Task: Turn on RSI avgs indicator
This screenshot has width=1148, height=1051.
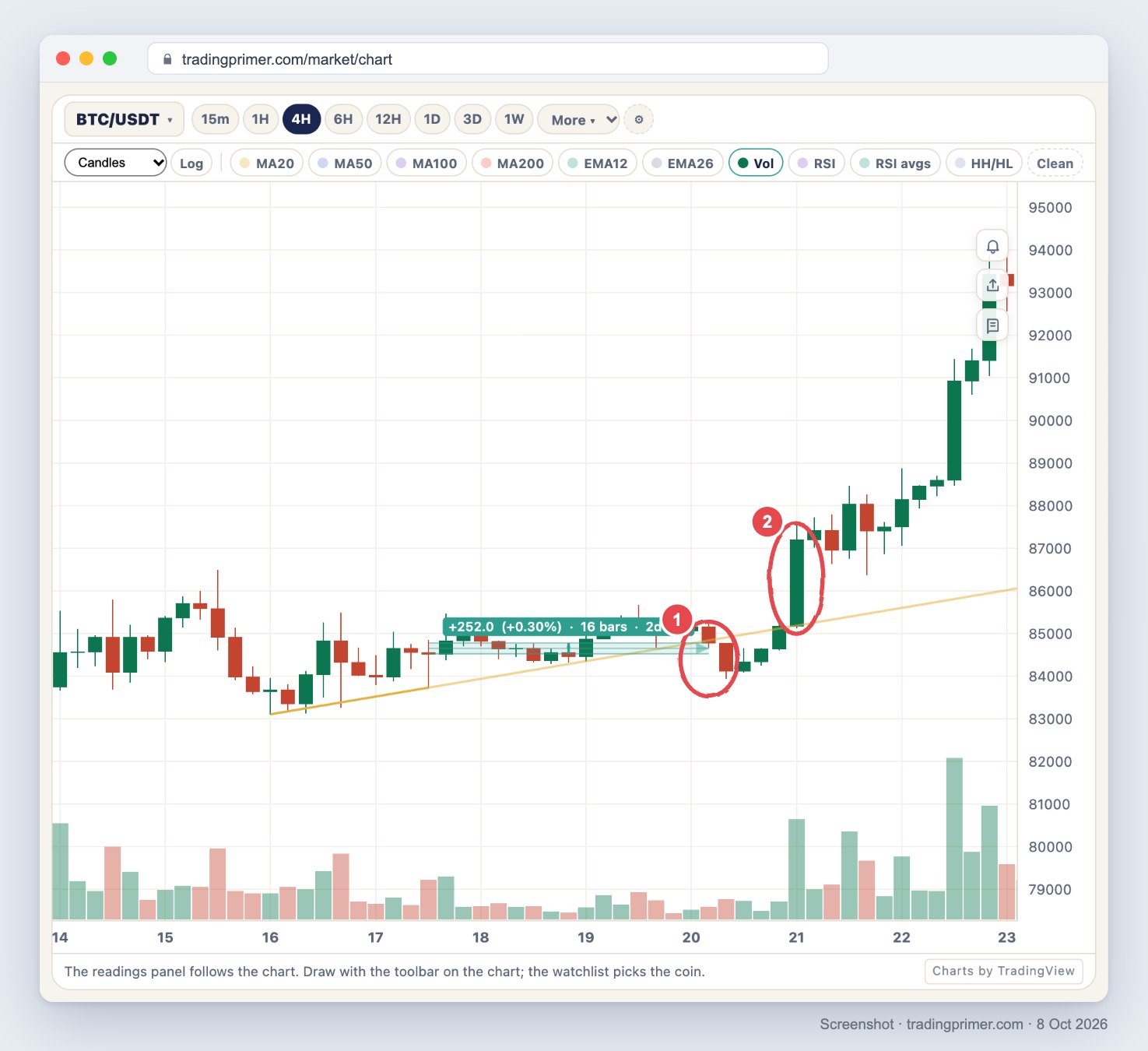Action: coord(895,163)
